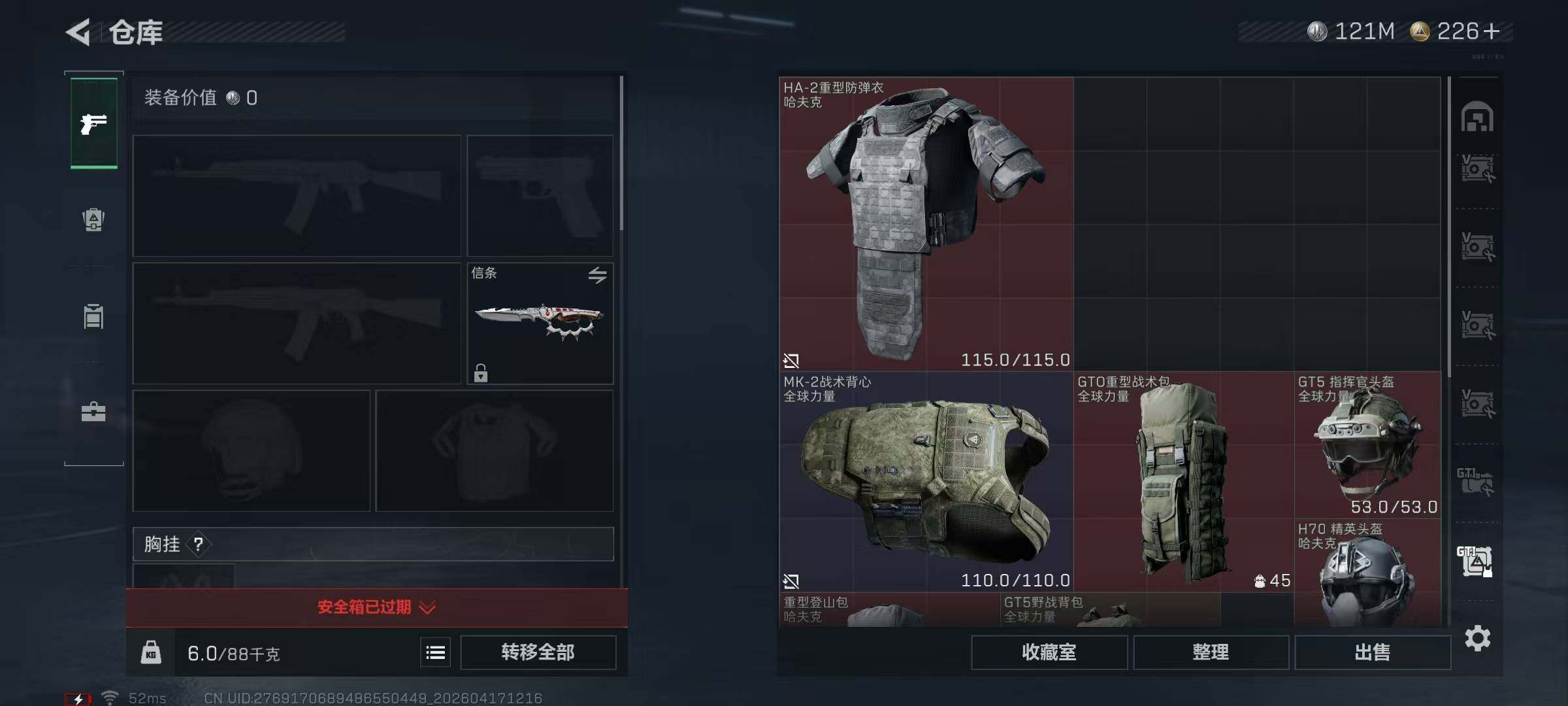Open the settings gear in stash panel

pos(1478,638)
